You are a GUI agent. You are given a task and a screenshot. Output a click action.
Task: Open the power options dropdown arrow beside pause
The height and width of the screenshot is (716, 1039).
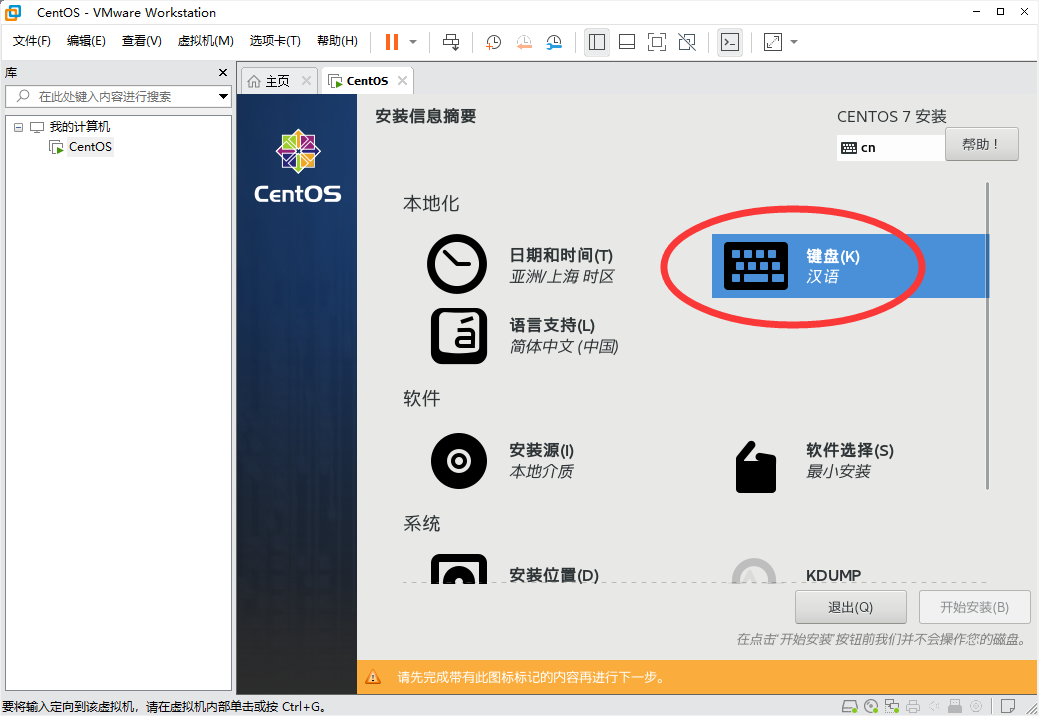click(x=413, y=42)
